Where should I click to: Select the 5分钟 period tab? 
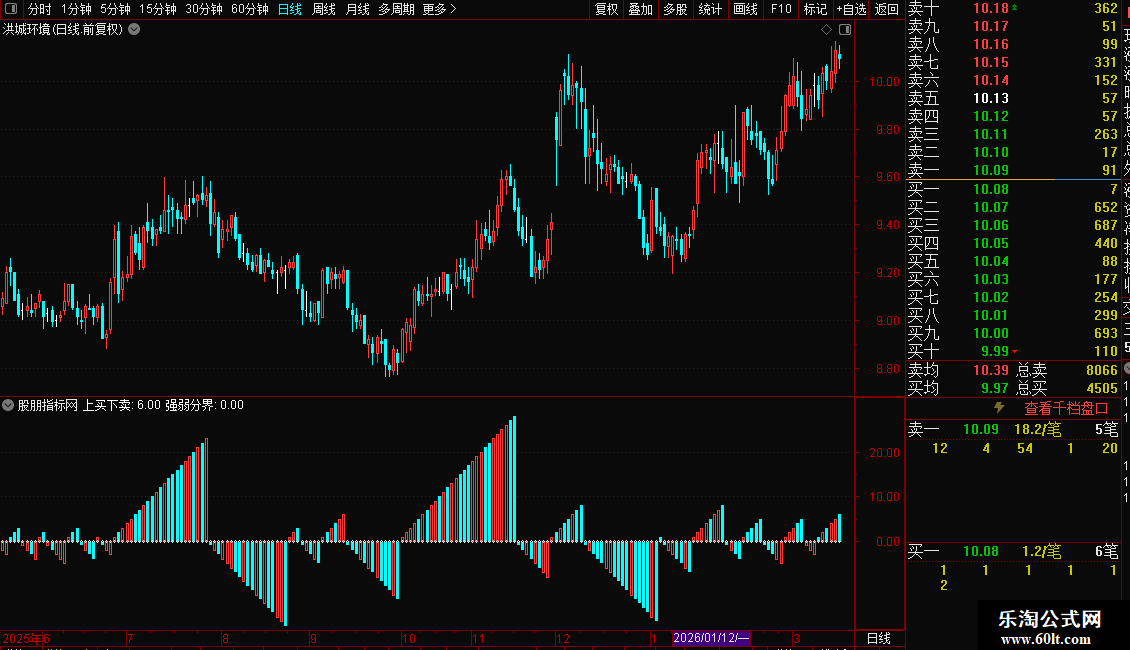(115, 9)
